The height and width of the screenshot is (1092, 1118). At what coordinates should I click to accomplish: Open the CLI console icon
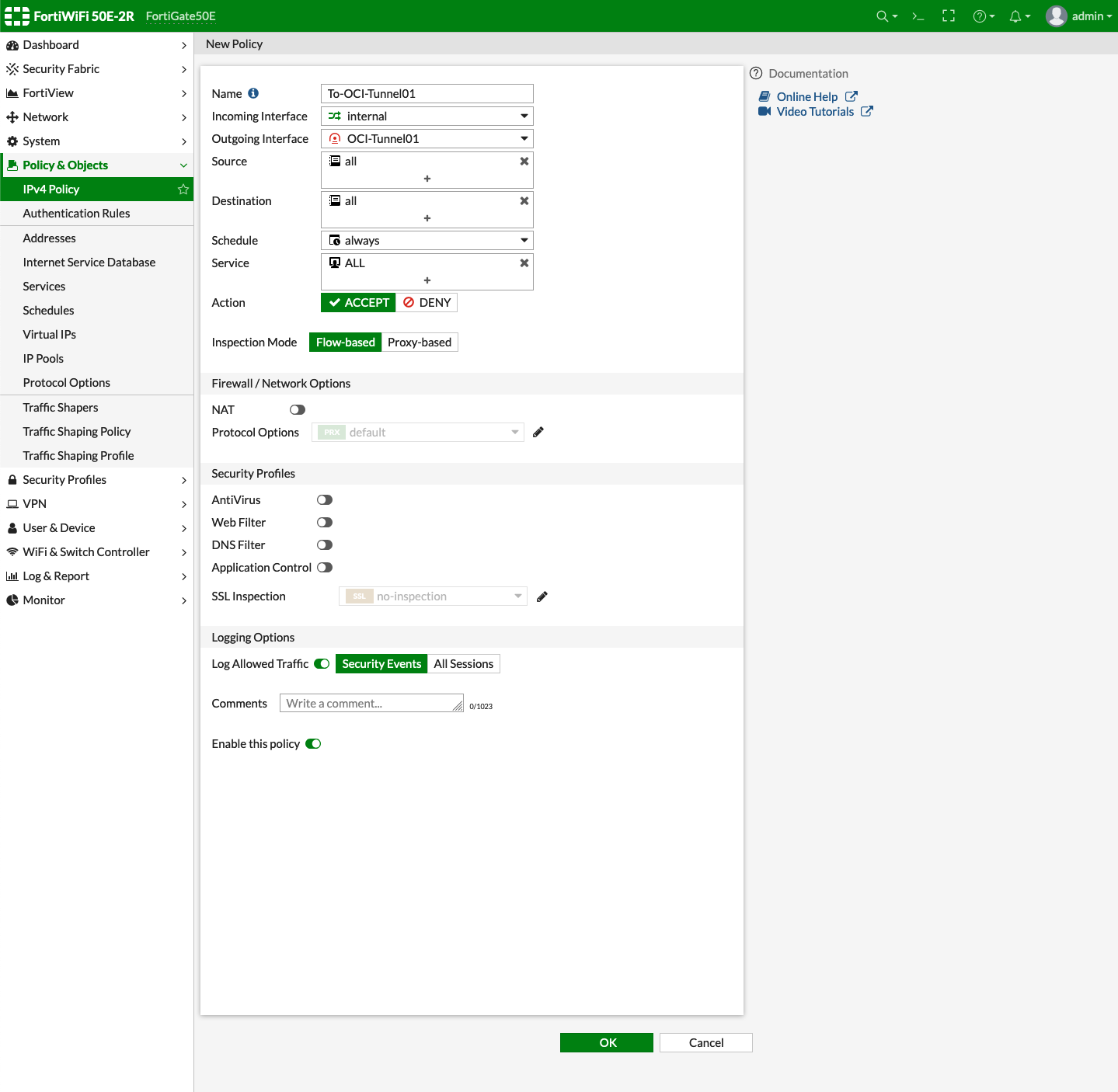918,16
